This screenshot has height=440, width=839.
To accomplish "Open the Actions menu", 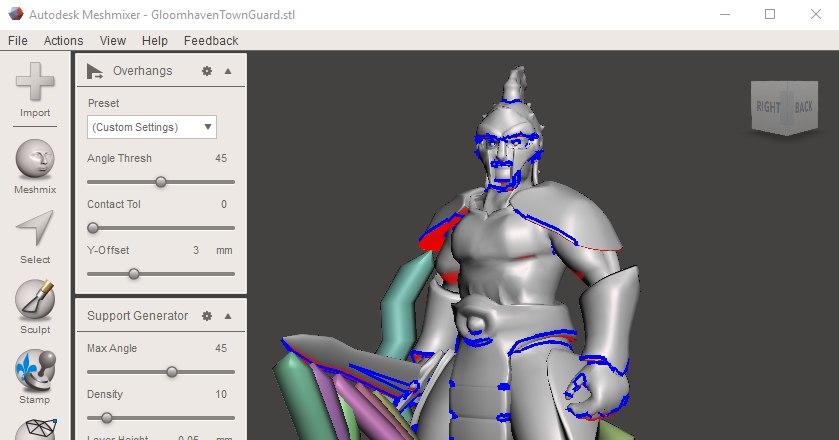I will tap(64, 41).
